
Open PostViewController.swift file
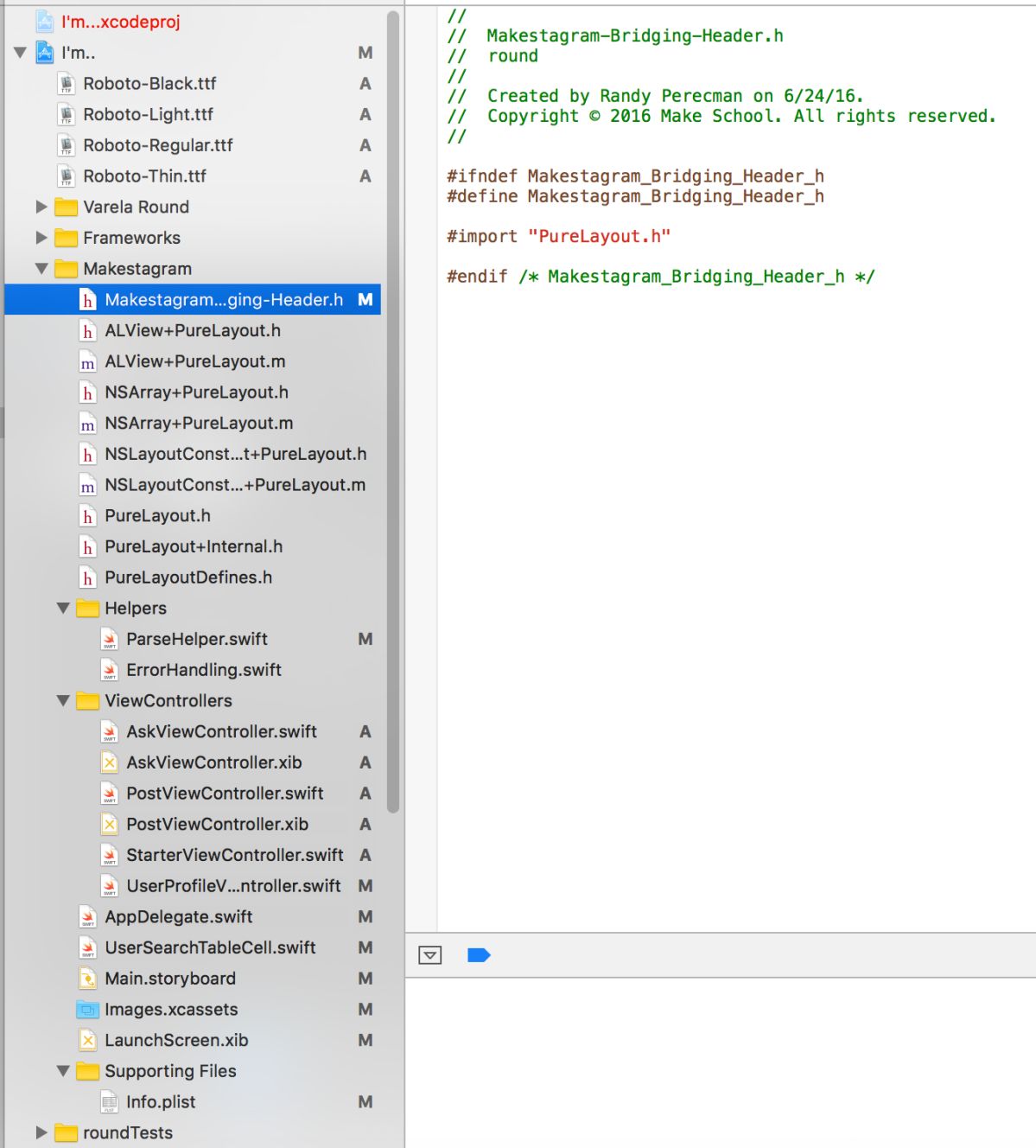[225, 794]
